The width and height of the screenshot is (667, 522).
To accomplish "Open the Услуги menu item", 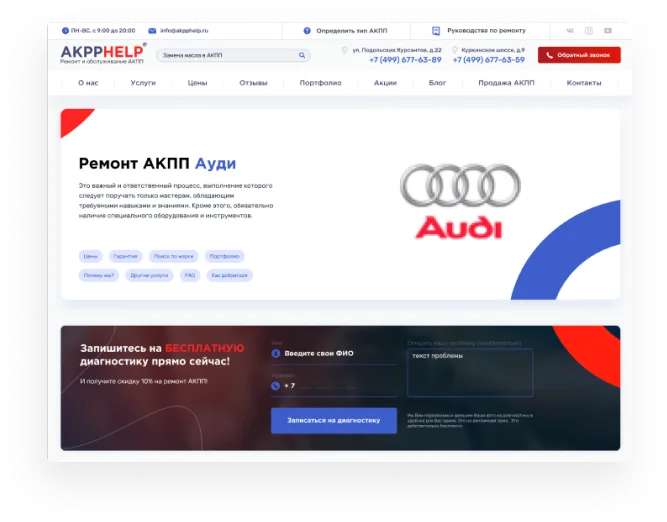I will point(143,83).
